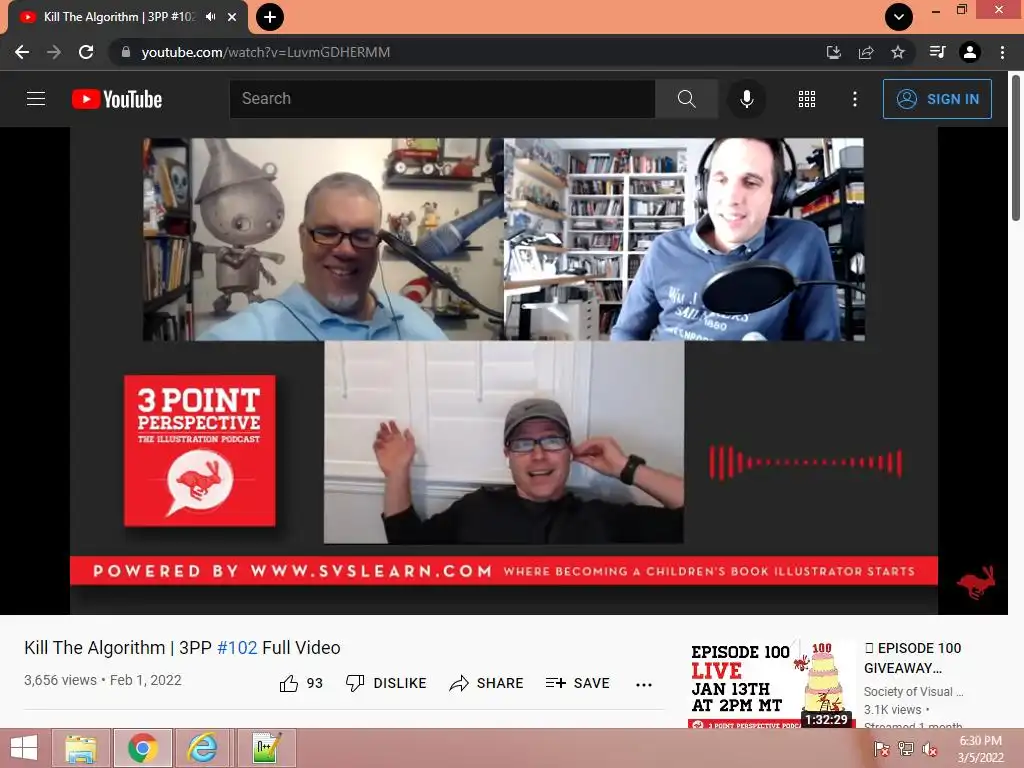Open the YouTube hamburger guide menu
1024x768 pixels.
36,99
